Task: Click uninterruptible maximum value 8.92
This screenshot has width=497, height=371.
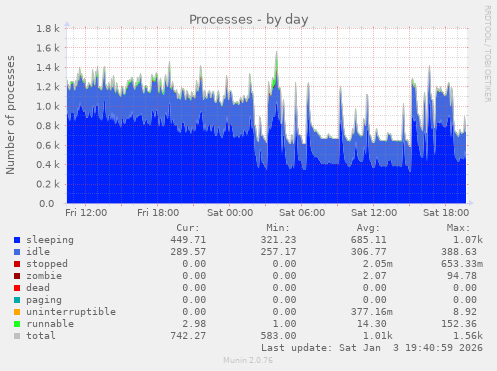Action: coord(465,312)
